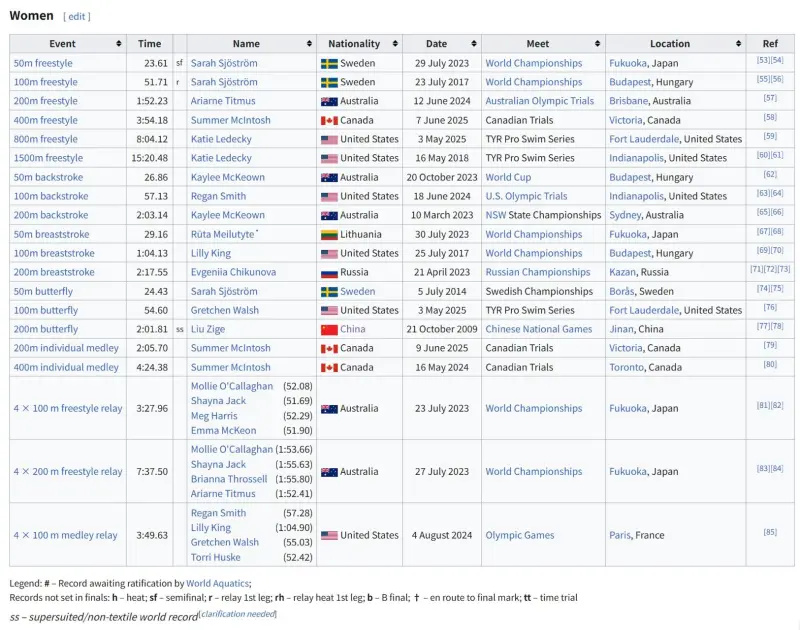The width and height of the screenshot is (800, 630).
Task: Open the Fort Lauderdale link in 800m freestyle row
Action: coord(644,139)
